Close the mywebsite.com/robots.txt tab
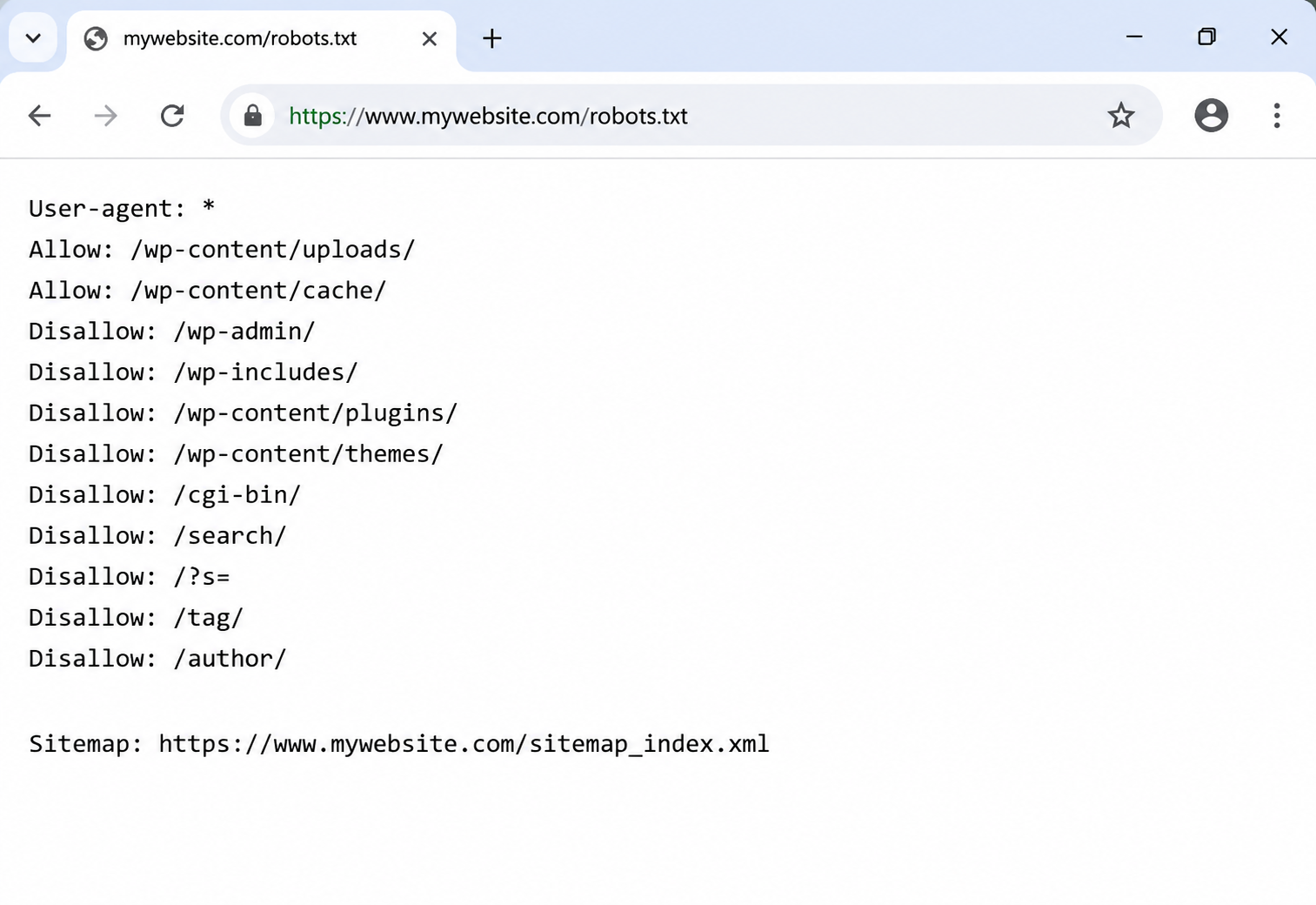1316x905 pixels. pos(430,38)
